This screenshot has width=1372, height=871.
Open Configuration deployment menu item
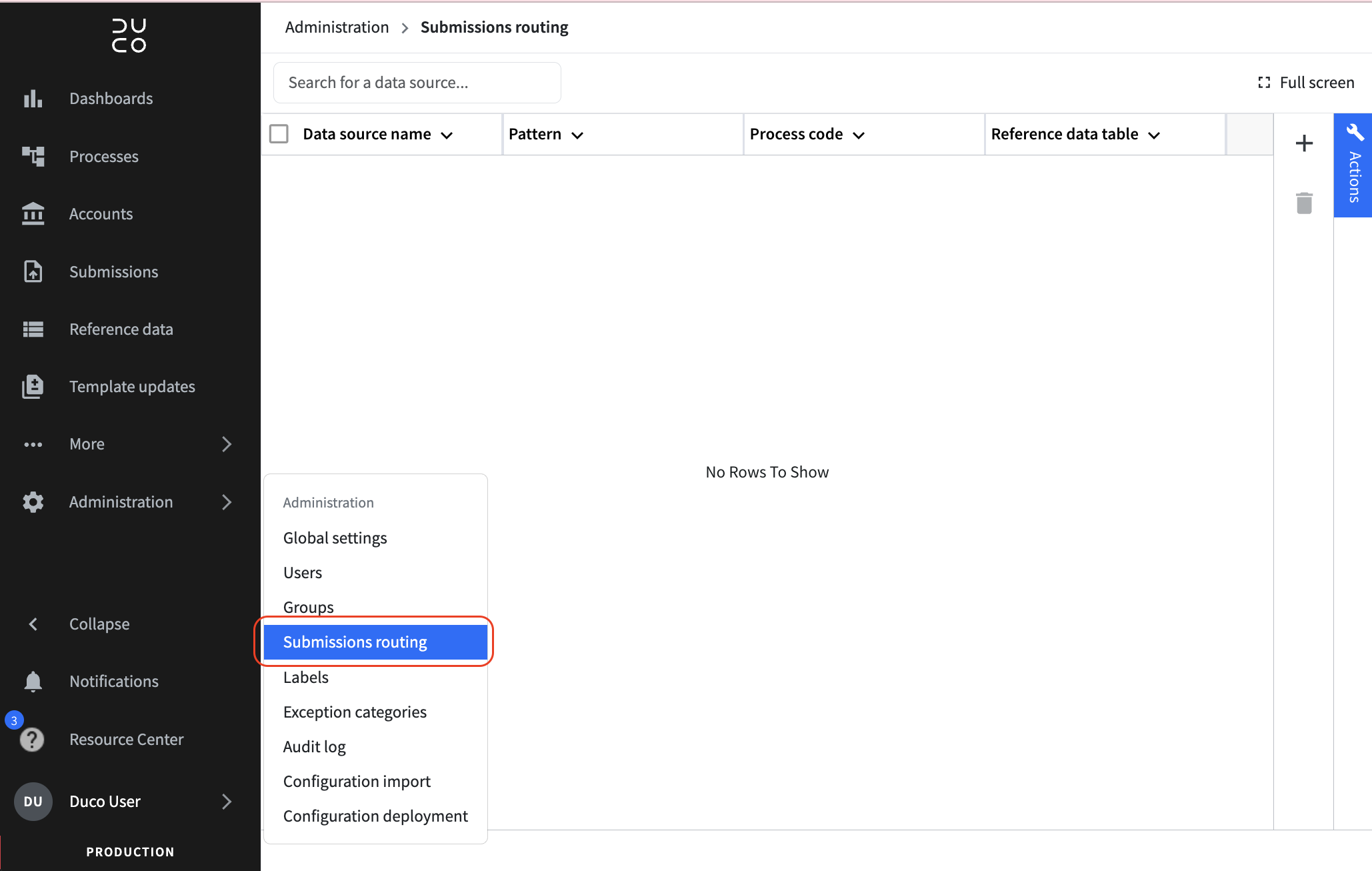coord(376,816)
